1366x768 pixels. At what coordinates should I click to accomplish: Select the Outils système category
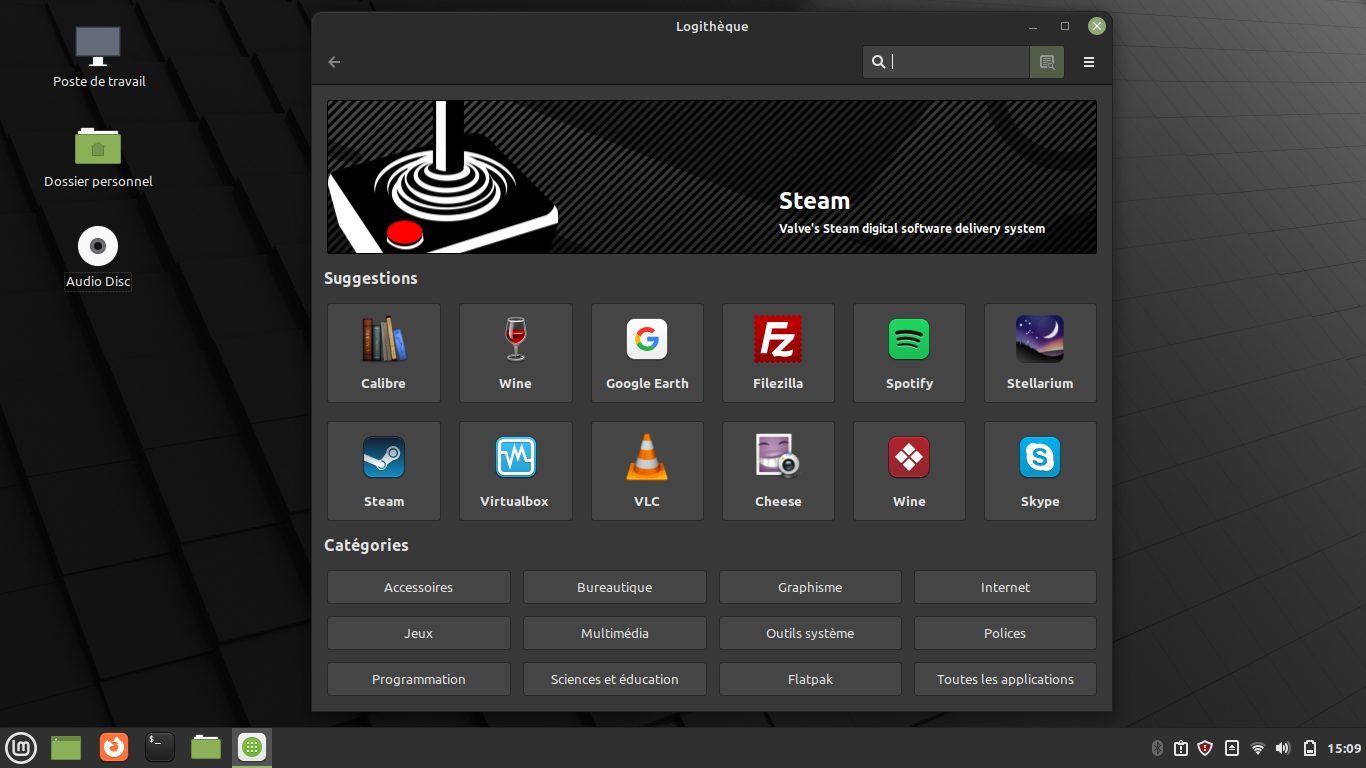tap(810, 633)
